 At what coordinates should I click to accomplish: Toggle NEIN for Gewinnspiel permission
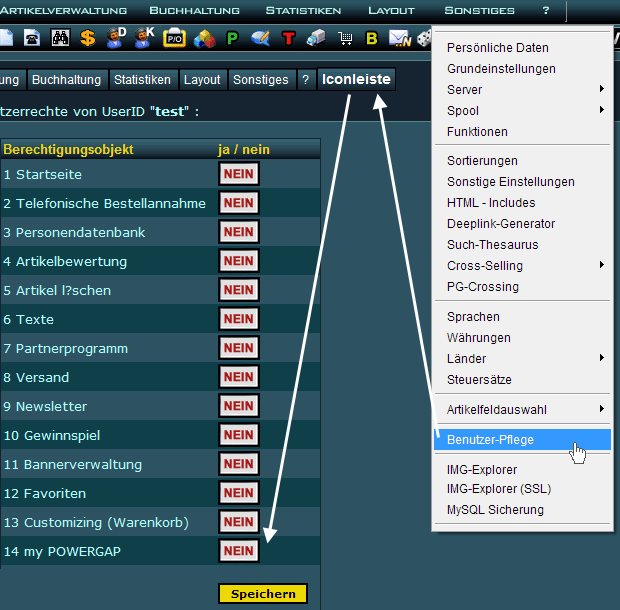(x=239, y=435)
